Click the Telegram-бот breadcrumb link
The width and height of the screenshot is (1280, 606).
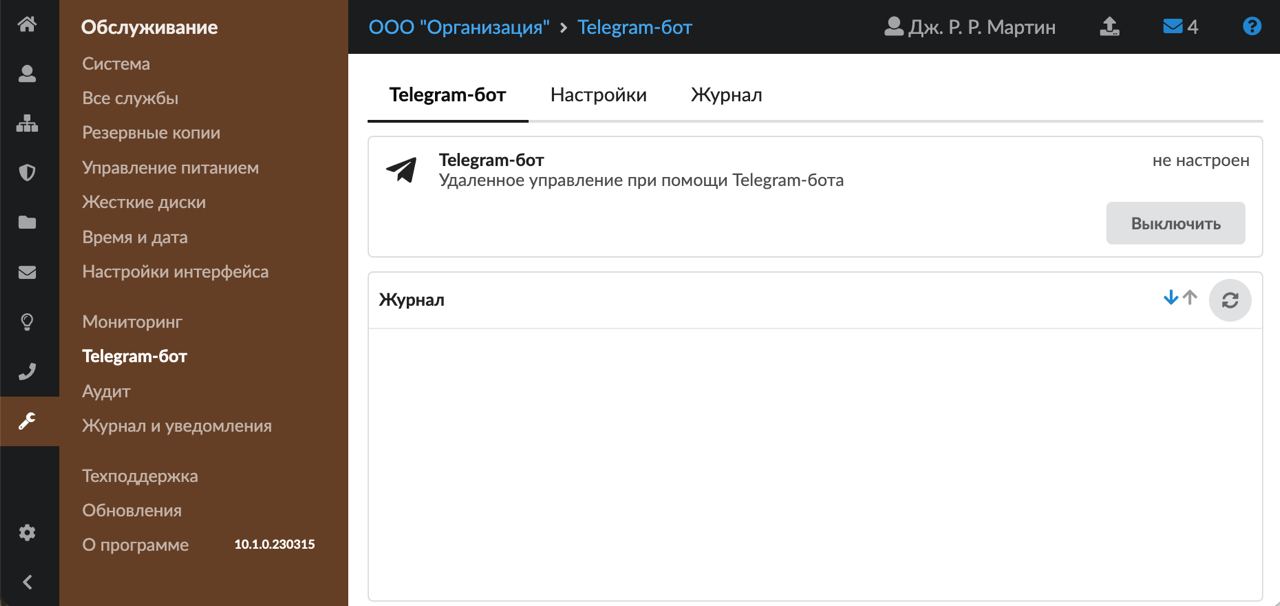635,27
